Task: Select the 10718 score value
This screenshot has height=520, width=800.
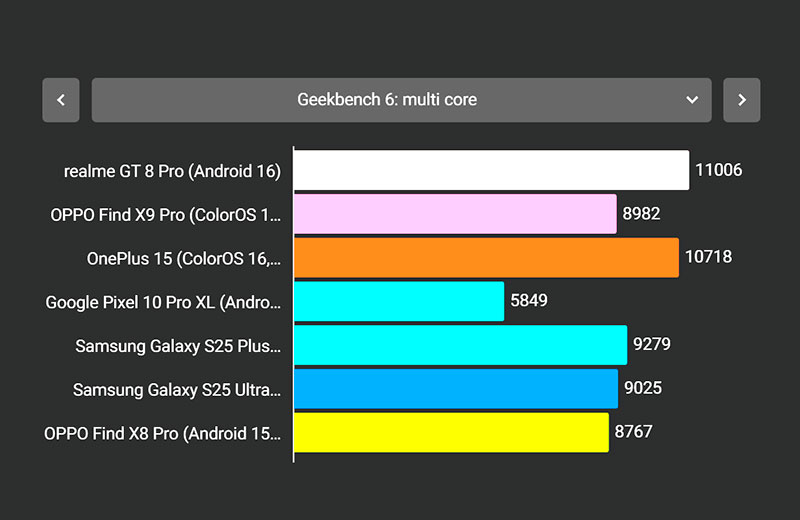Action: 708,257
